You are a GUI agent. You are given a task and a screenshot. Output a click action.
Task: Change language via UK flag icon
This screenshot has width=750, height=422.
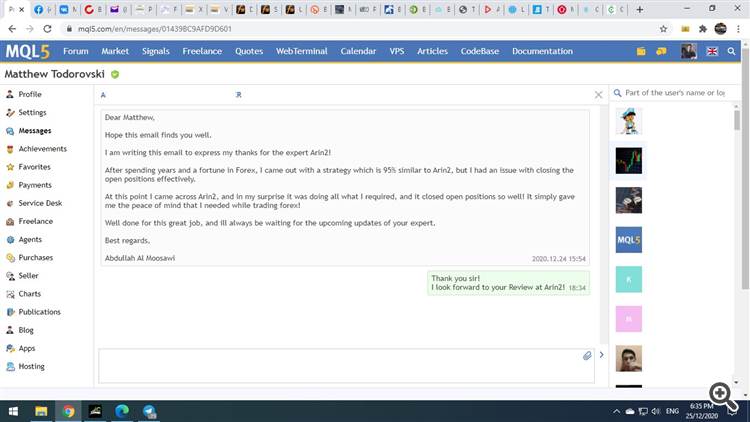[712, 51]
